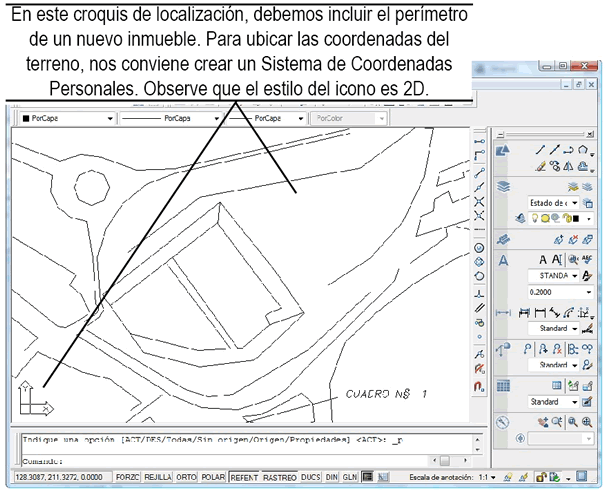
Task: Click command window scroll up arrow
Action: (477, 439)
